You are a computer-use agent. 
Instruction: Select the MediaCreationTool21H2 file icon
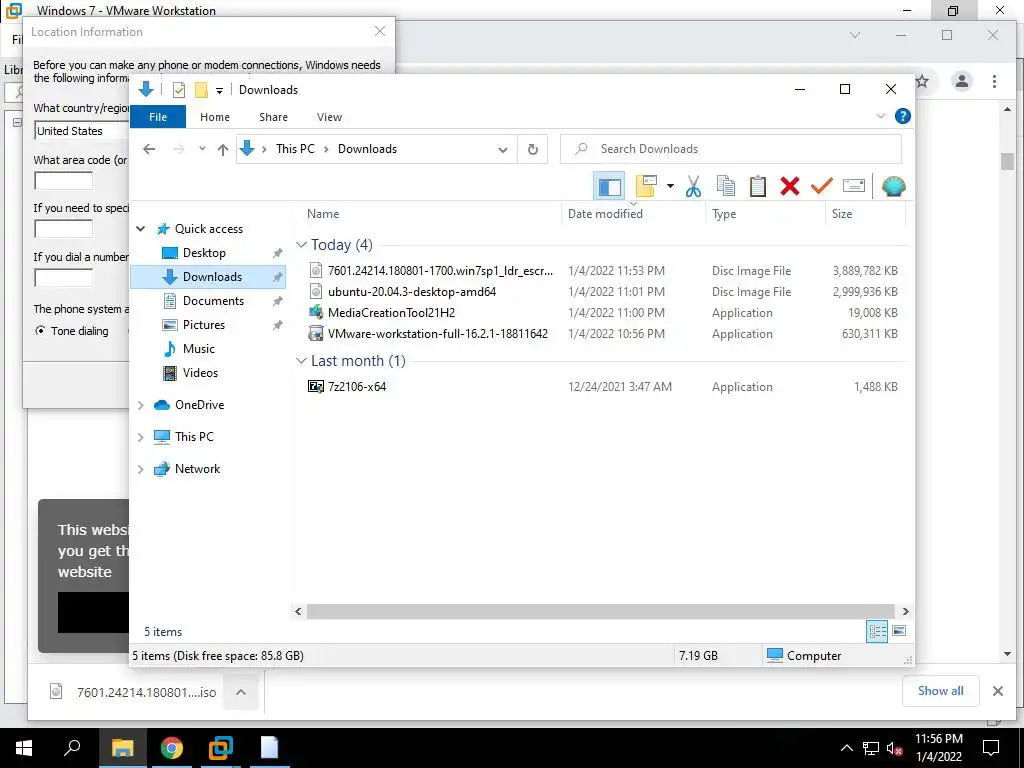[315, 312]
